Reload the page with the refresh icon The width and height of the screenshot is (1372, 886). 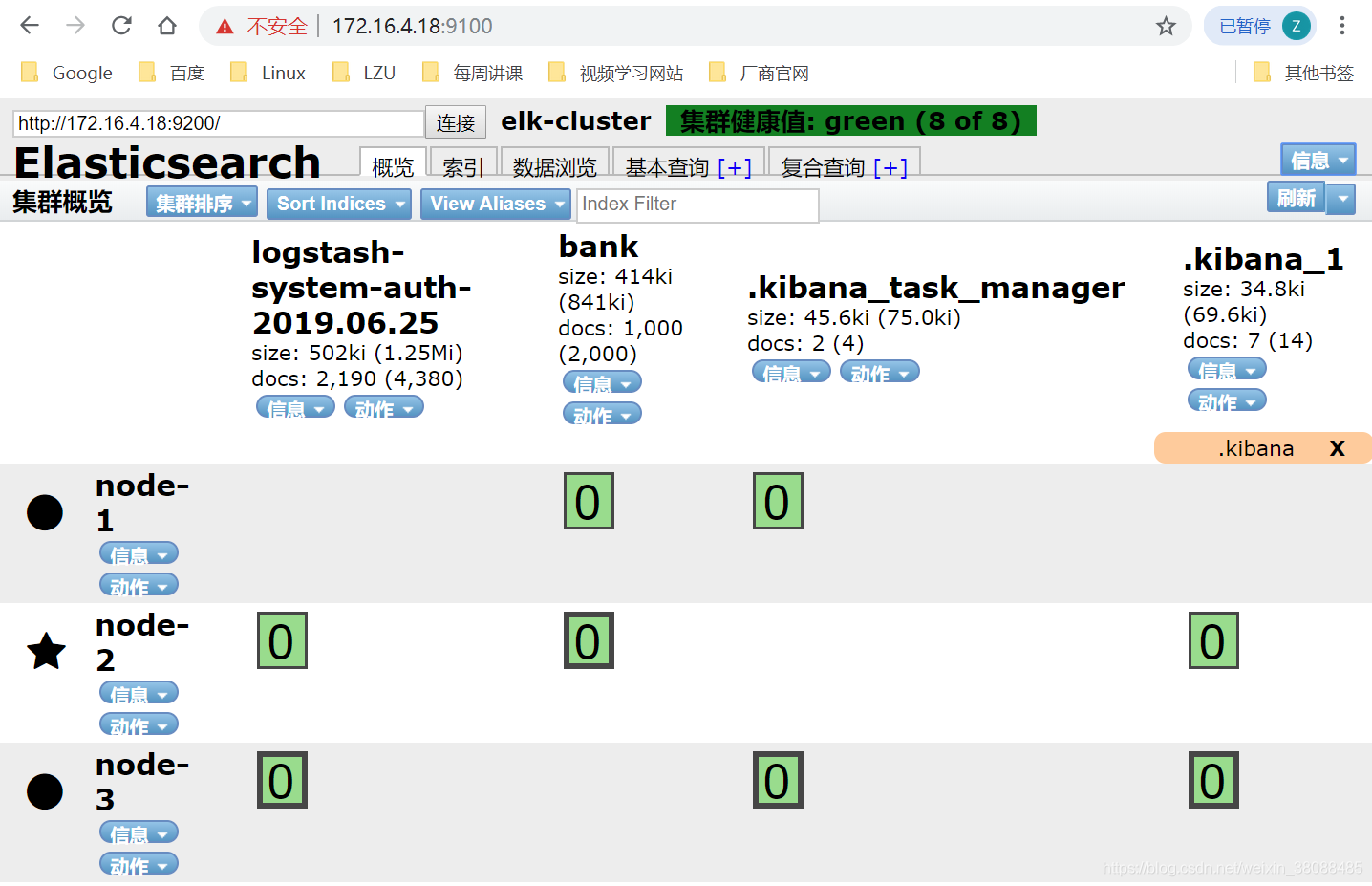[121, 26]
